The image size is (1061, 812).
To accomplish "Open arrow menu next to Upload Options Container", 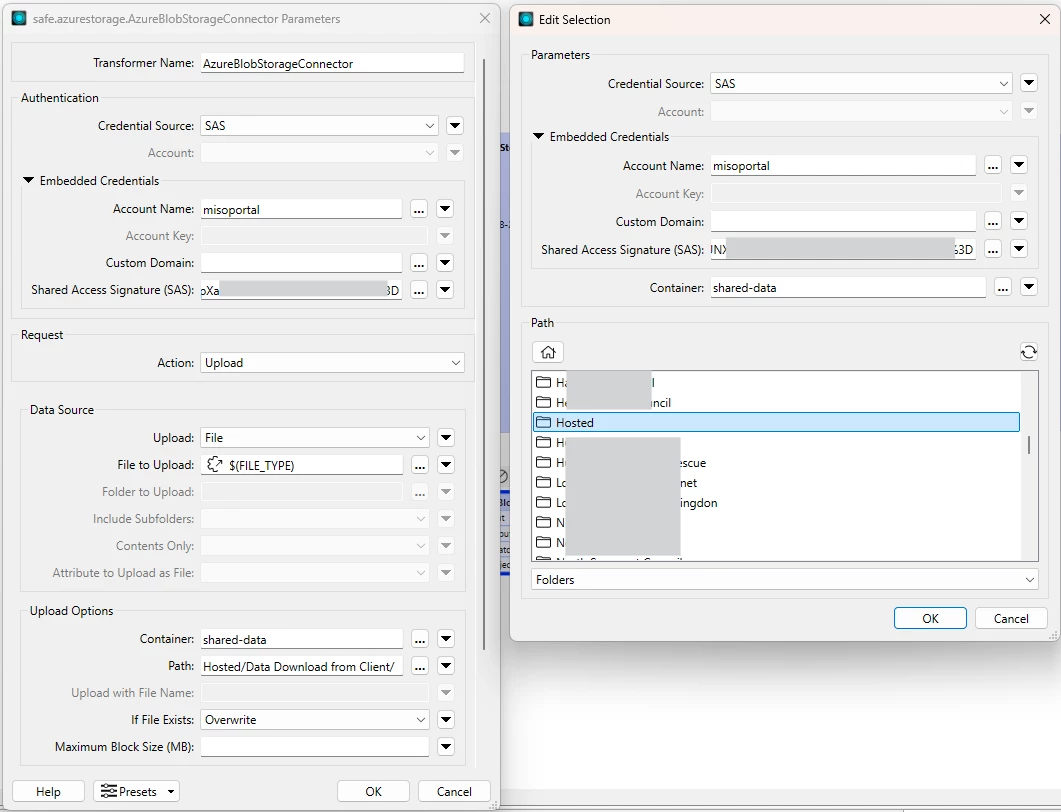I will tap(446, 638).
